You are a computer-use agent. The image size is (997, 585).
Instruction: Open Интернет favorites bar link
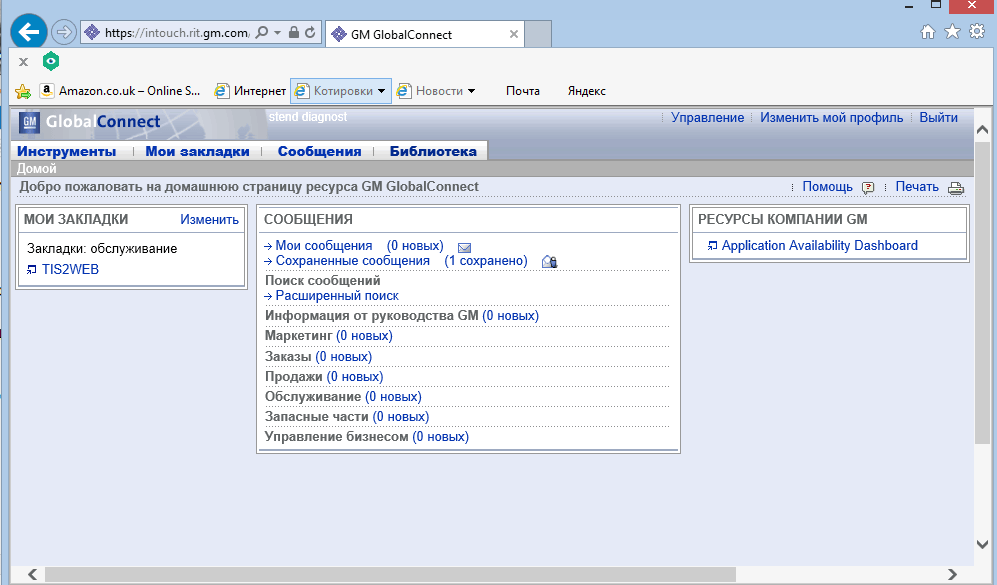tap(250, 91)
